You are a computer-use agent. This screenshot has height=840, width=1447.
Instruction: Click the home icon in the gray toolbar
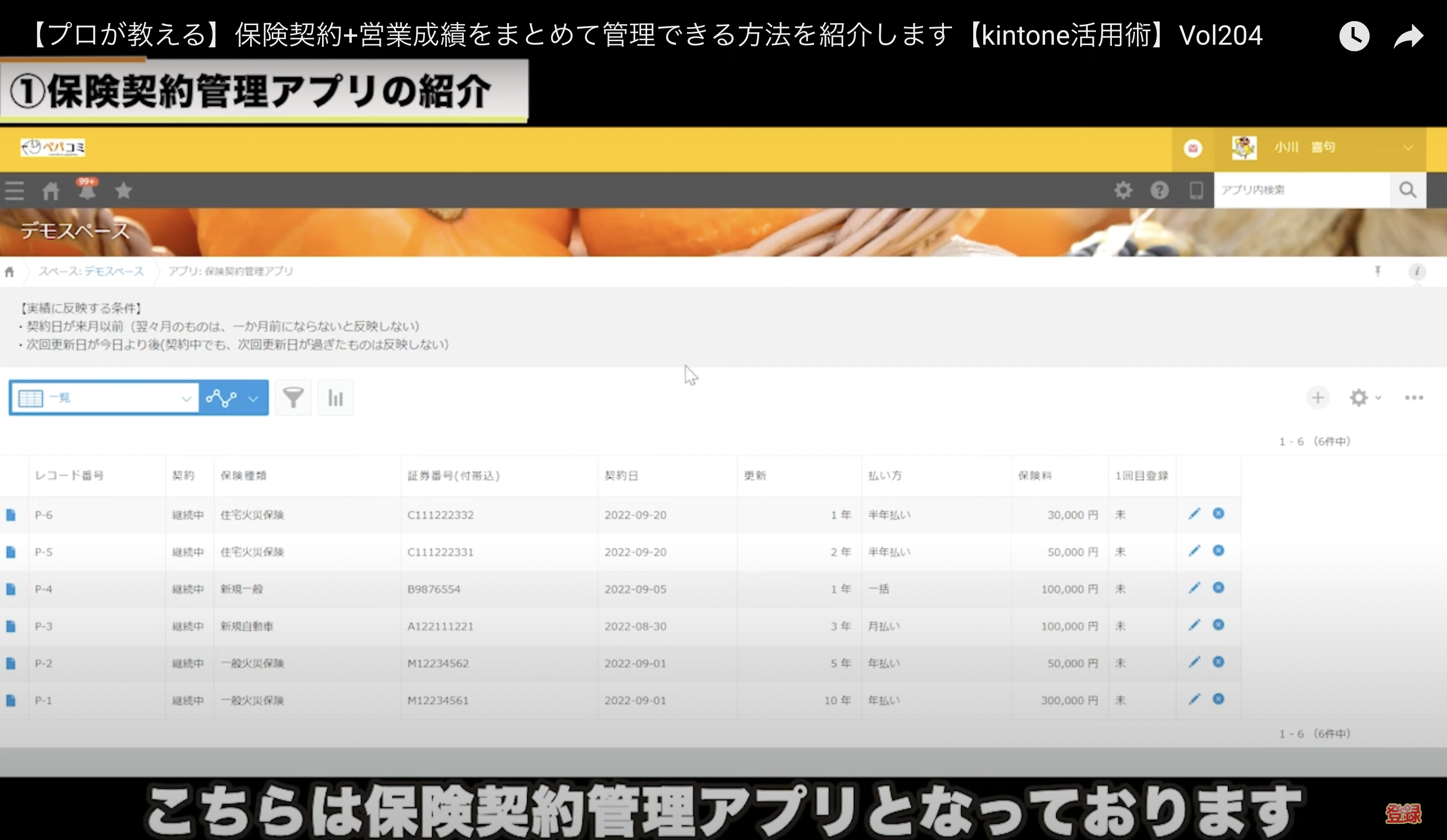[x=51, y=190]
